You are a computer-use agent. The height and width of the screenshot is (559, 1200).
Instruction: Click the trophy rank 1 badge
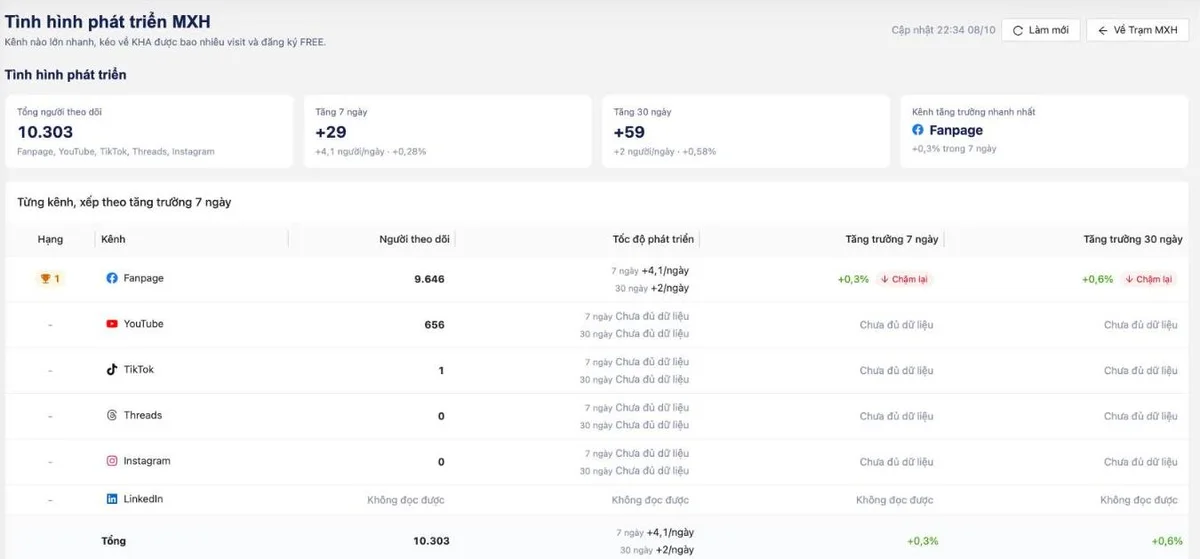click(x=50, y=279)
